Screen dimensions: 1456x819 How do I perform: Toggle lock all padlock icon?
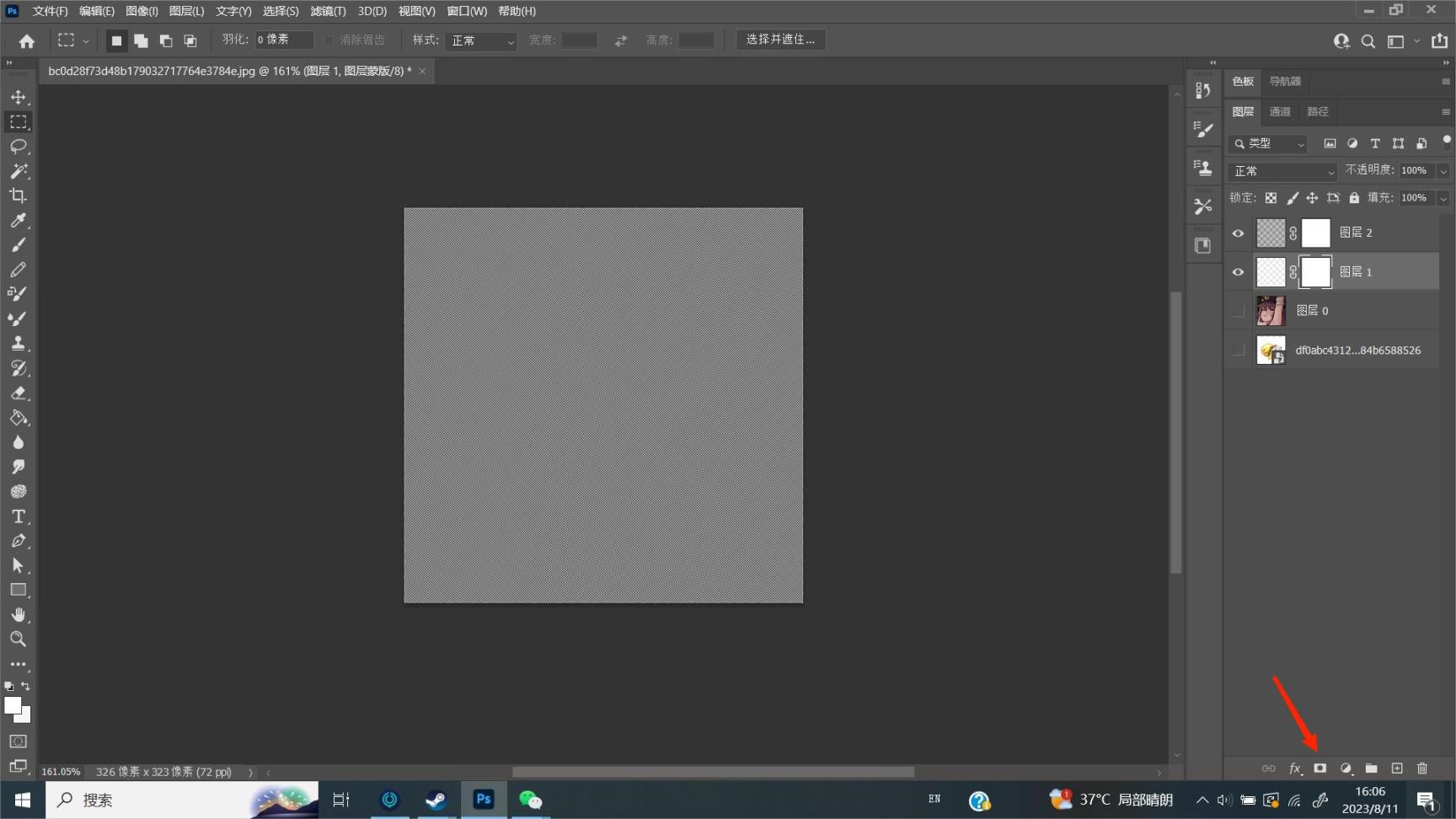pos(1354,198)
